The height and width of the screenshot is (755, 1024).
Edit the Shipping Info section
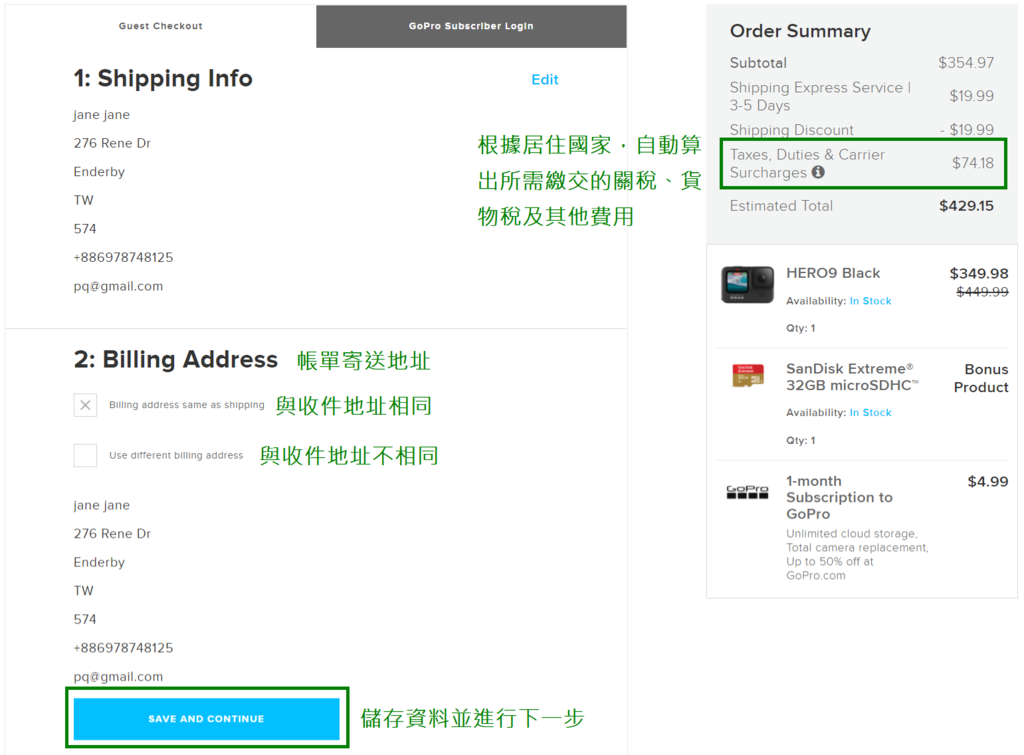(x=545, y=80)
